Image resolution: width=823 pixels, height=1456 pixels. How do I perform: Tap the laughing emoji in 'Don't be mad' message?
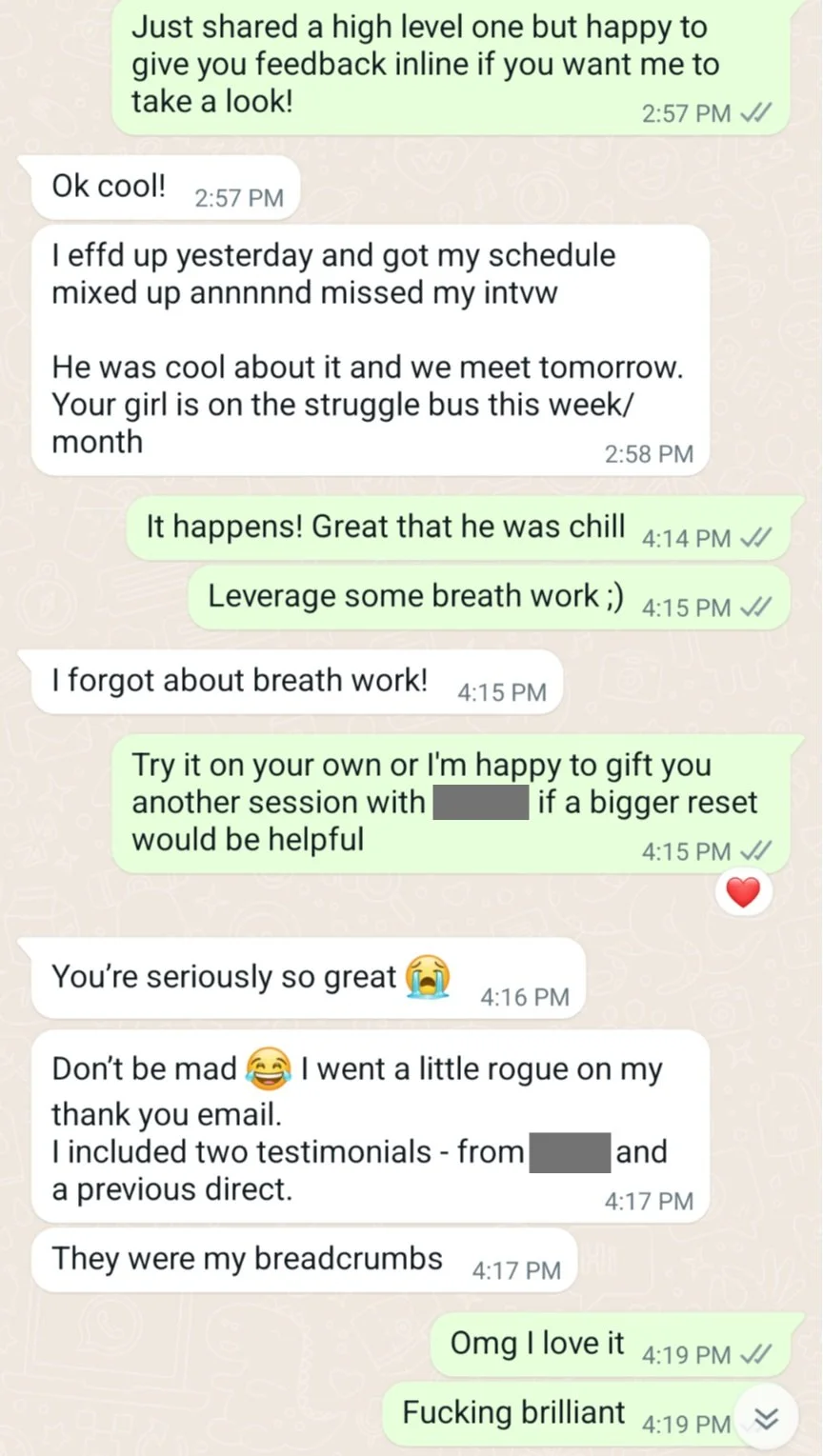[269, 1069]
